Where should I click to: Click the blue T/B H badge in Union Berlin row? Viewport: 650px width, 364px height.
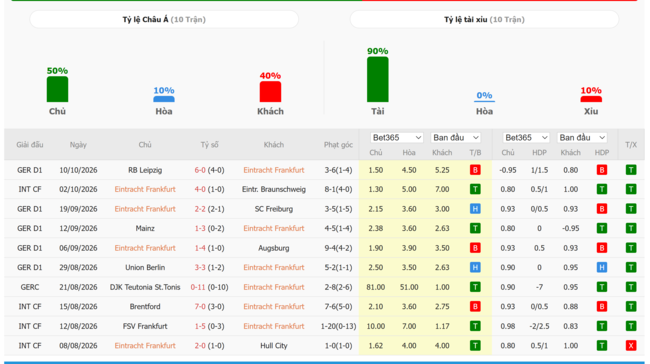[x=475, y=267]
